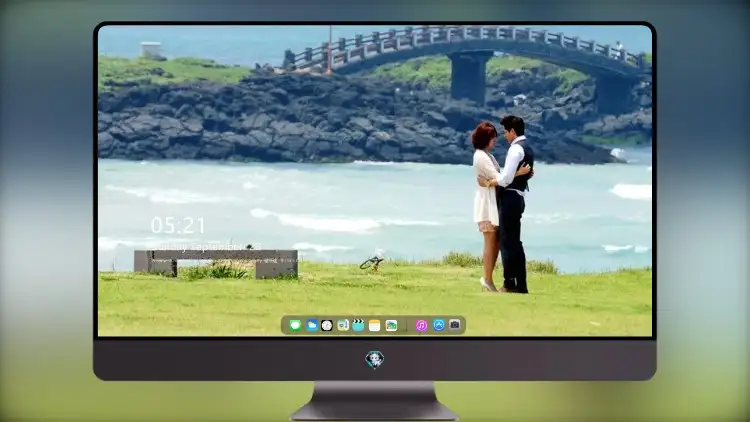Launch the pink iTunes music app
This screenshot has height=422, width=750.
(421, 325)
